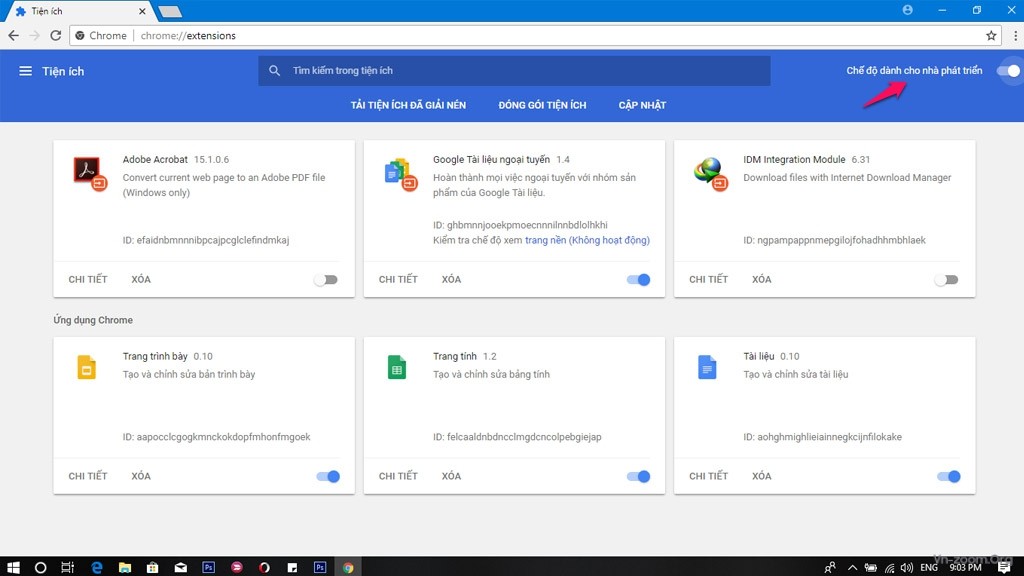Open the Tiện ích hamburger menu
Image resolution: width=1024 pixels, height=576 pixels.
25,71
